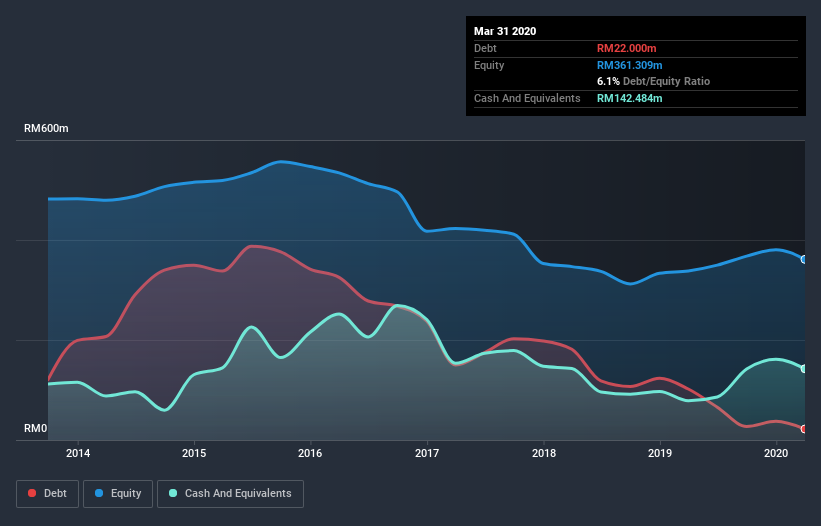Click the RM361.309m equity value
Screen dimensions: 821x526
629,65
